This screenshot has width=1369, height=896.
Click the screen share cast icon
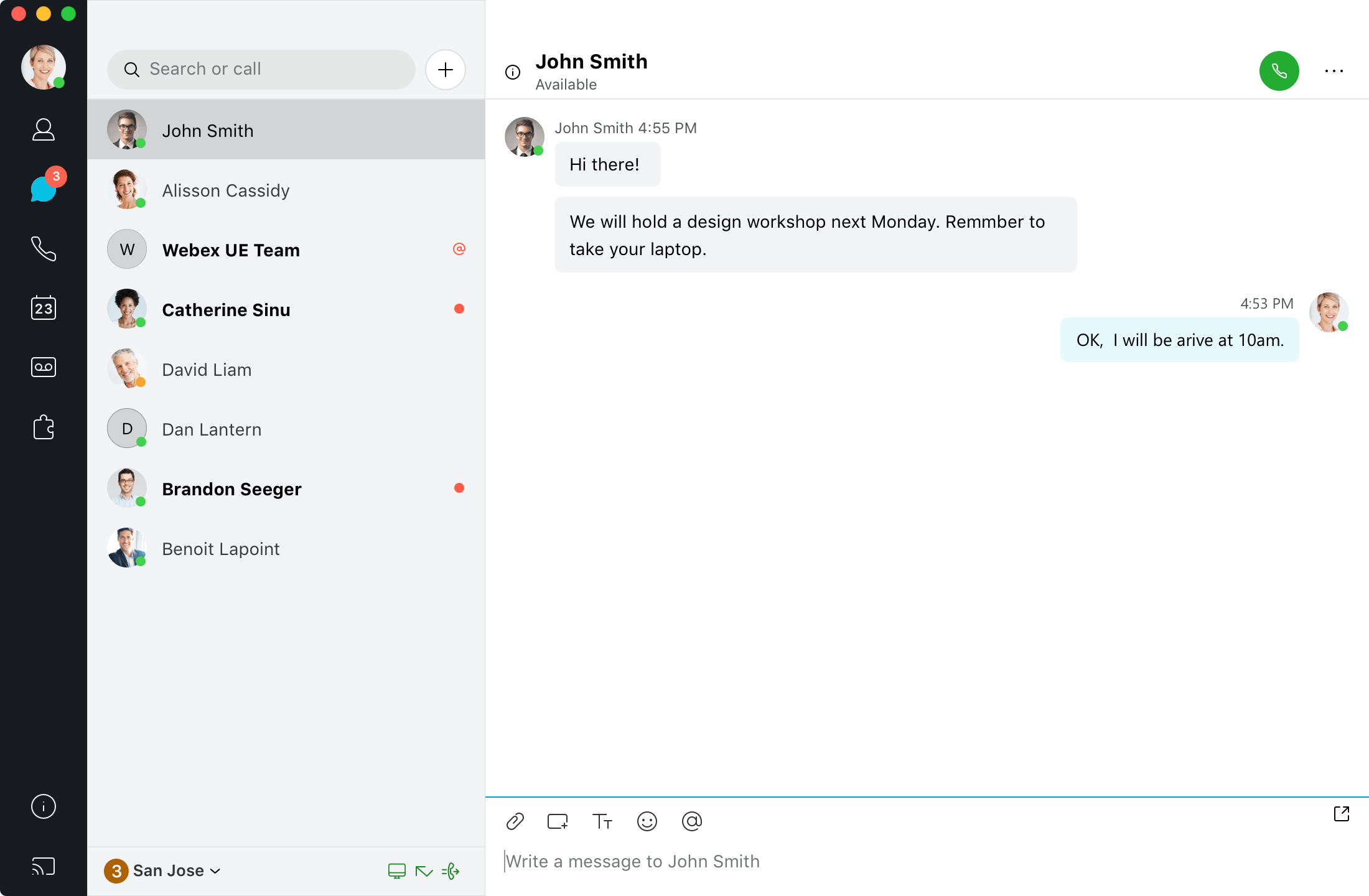44,866
